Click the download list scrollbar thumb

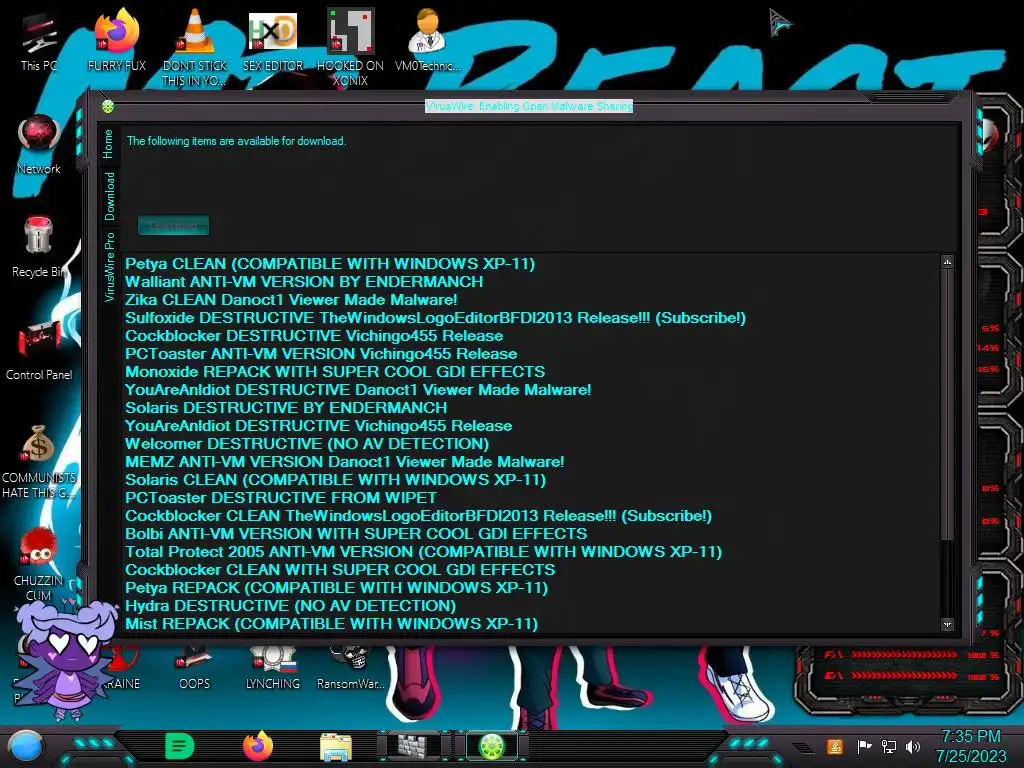947,404
